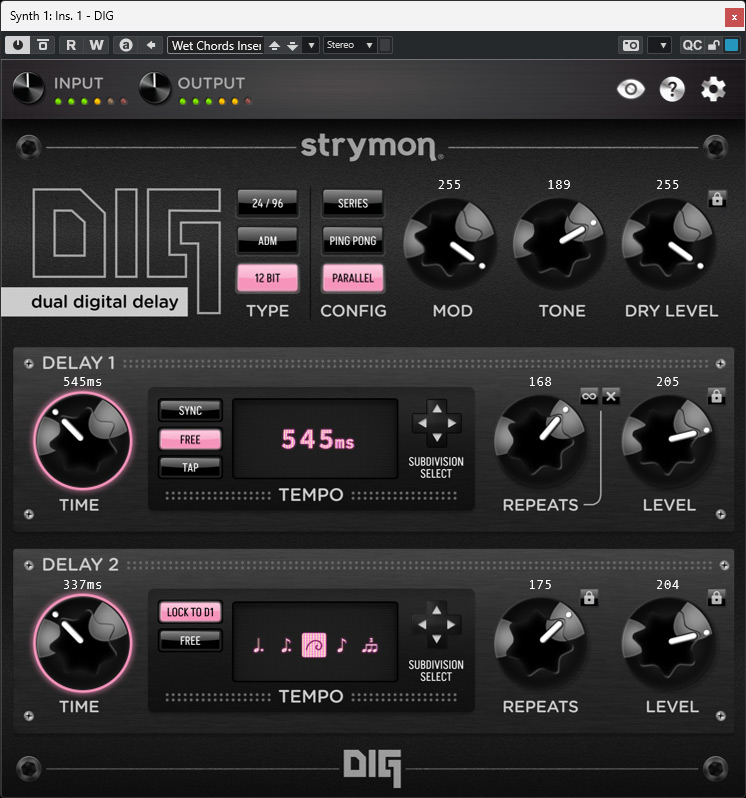Click the eye icon in plugin header
Image resolution: width=746 pixels, height=798 pixels.
point(631,90)
